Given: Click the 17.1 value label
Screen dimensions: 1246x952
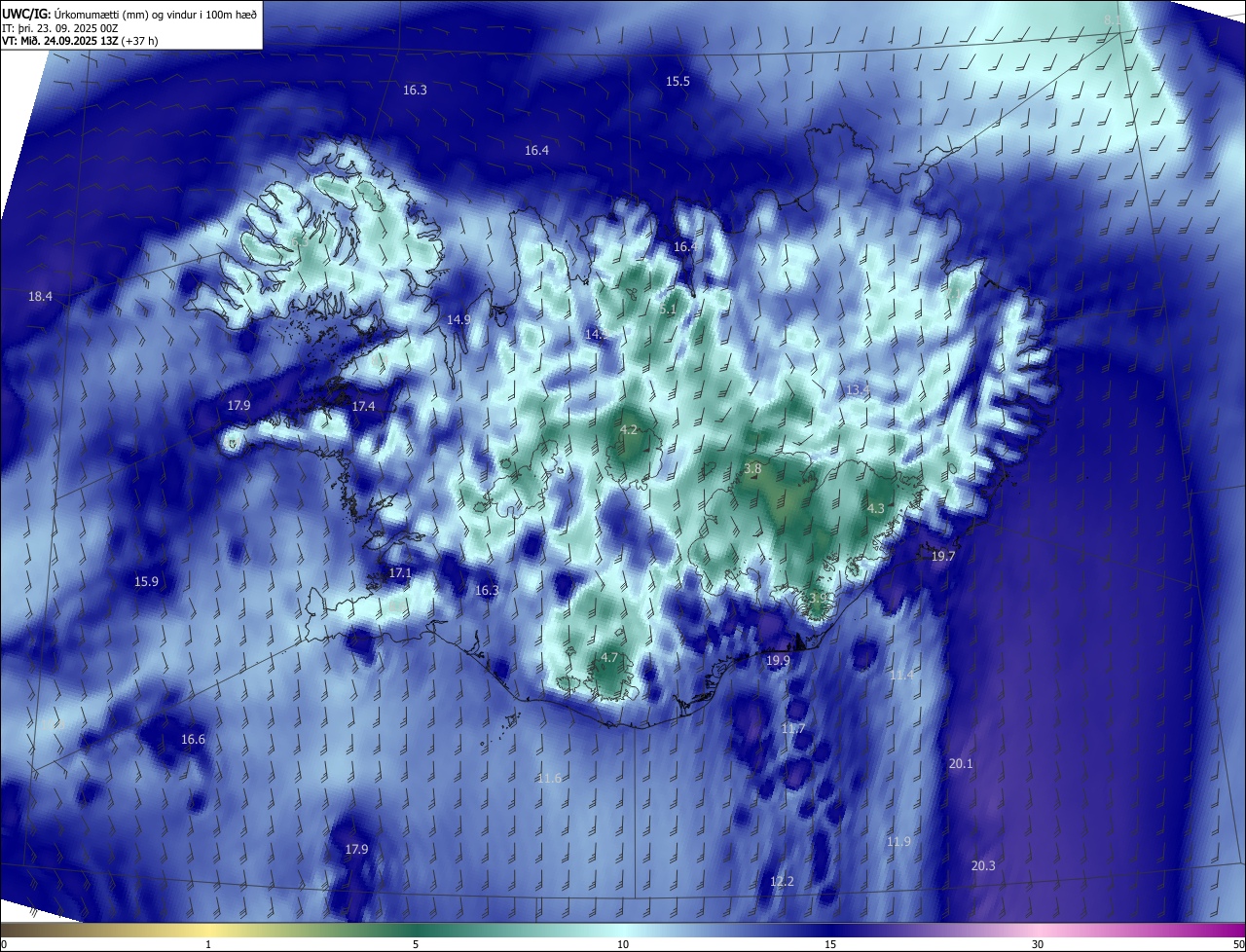Looking at the screenshot, I should [400, 573].
